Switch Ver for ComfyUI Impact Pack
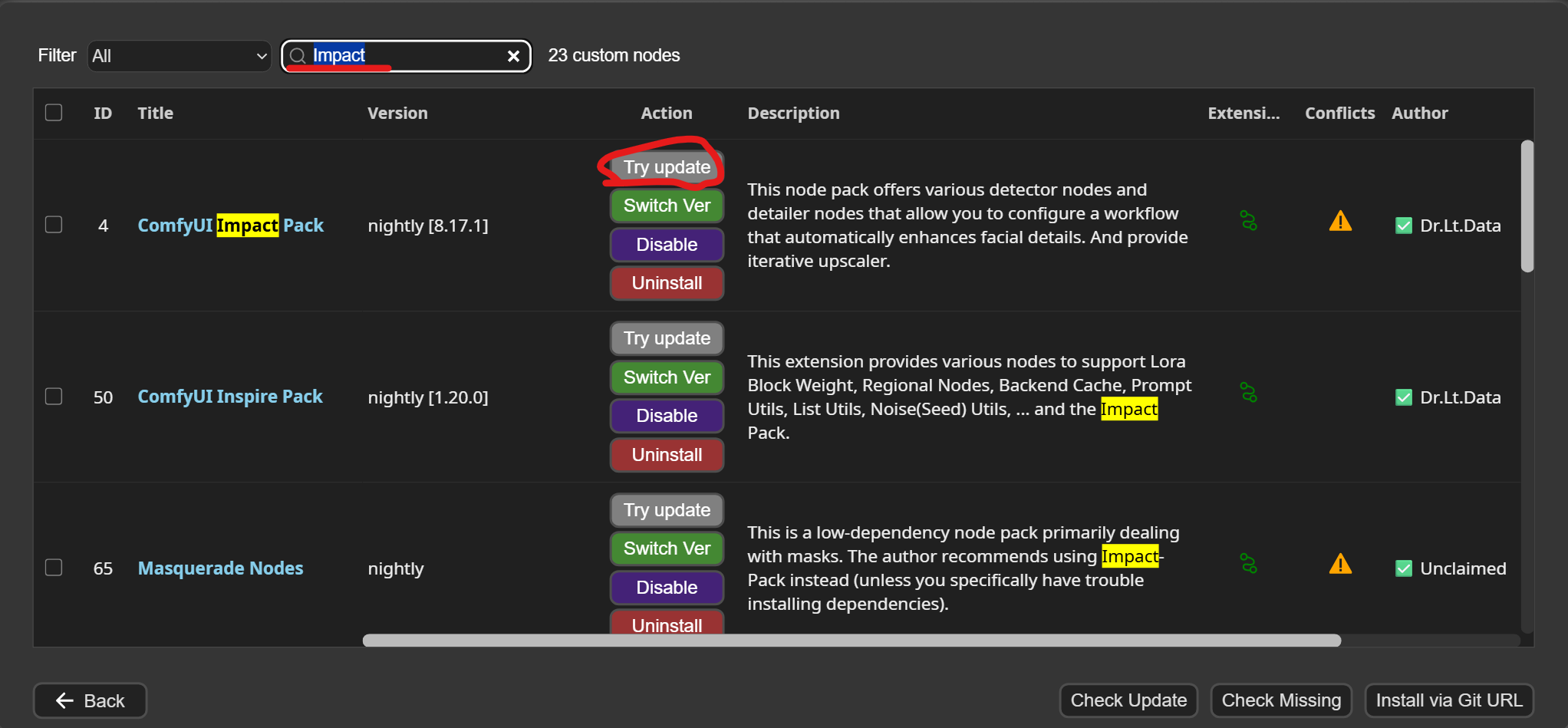 [667, 206]
